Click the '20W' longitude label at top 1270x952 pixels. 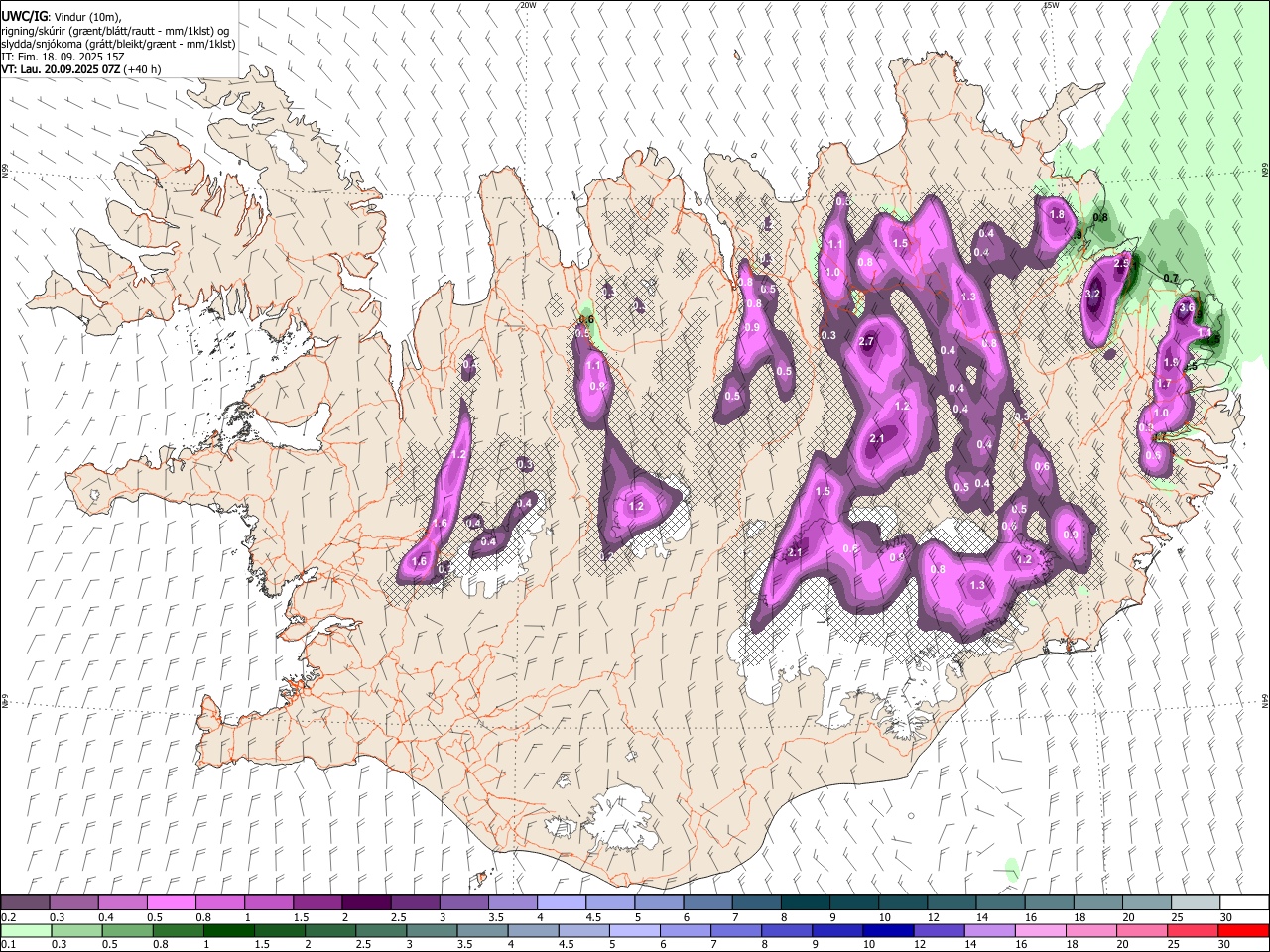pos(528,5)
